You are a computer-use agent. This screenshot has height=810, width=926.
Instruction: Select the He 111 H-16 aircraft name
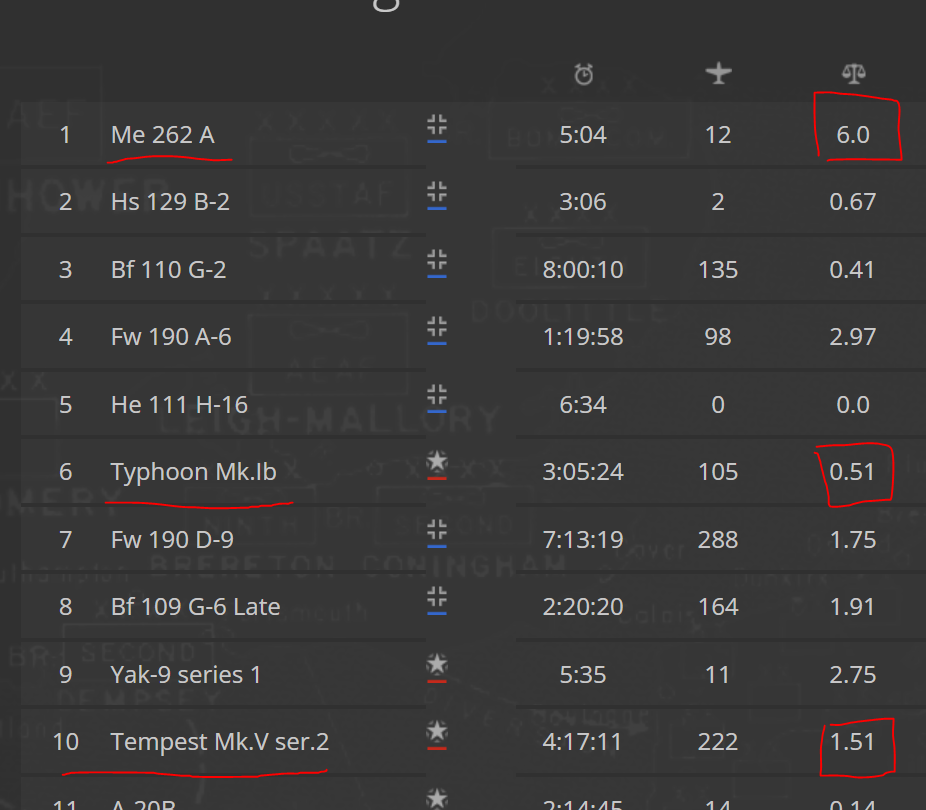[180, 405]
